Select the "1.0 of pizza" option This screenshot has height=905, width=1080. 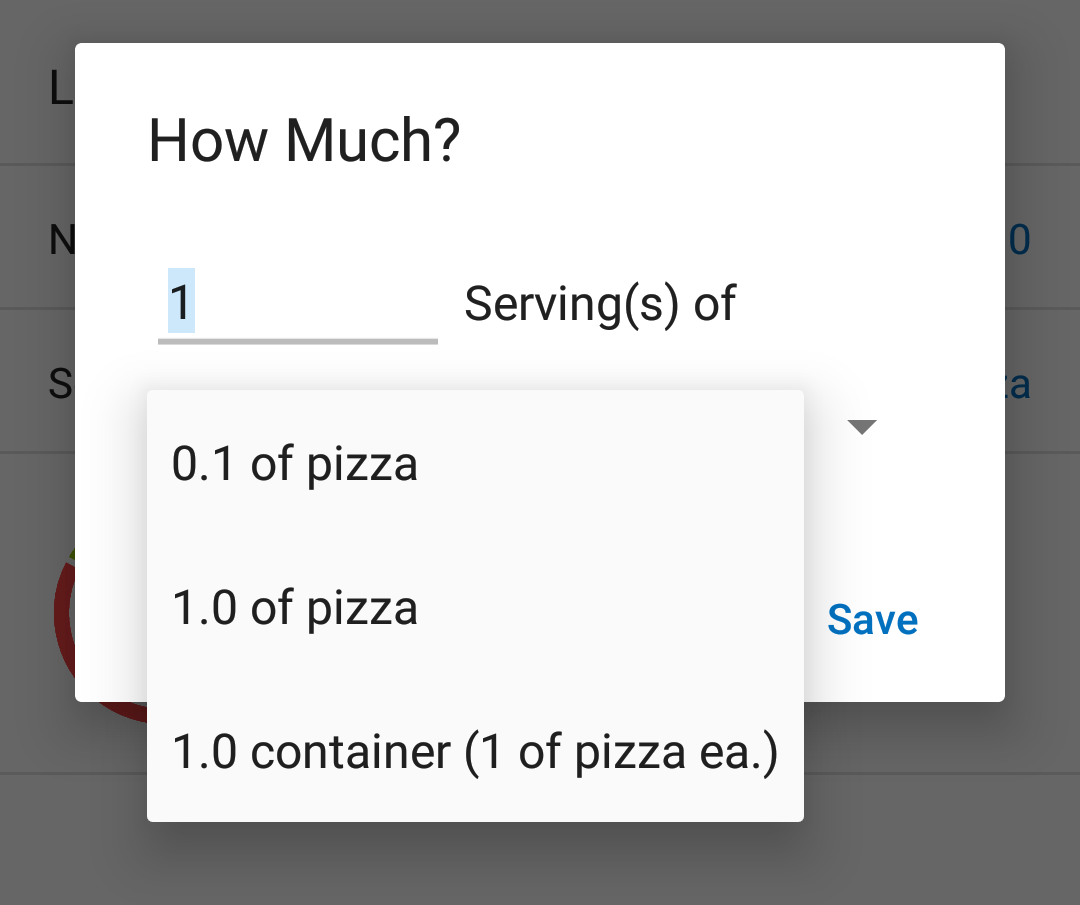pyautogui.click(x=295, y=607)
